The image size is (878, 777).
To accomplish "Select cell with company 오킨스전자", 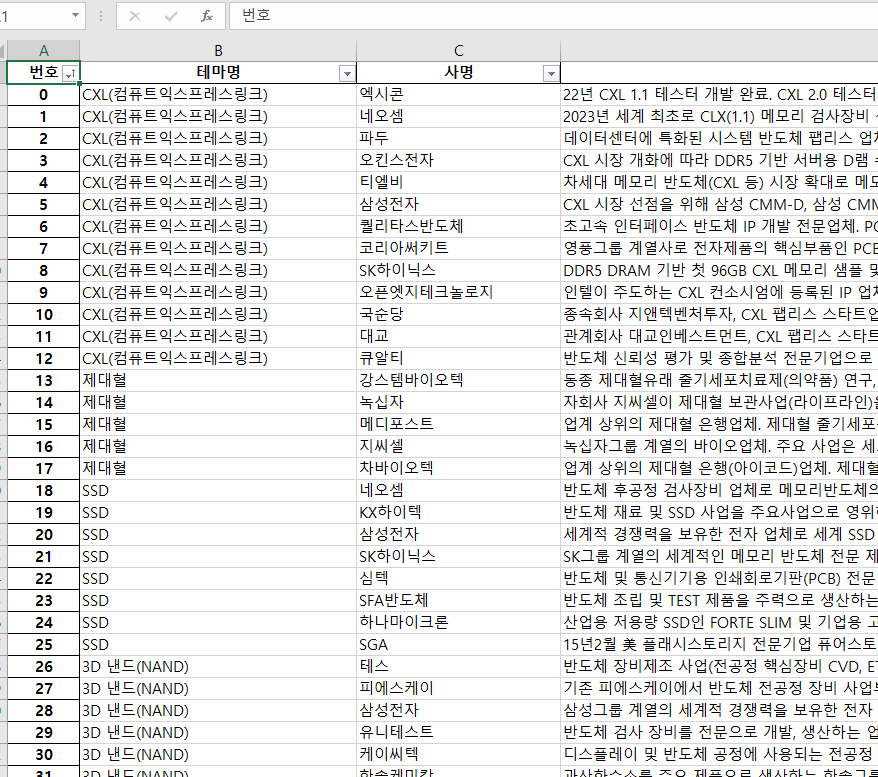I will (x=458, y=160).
